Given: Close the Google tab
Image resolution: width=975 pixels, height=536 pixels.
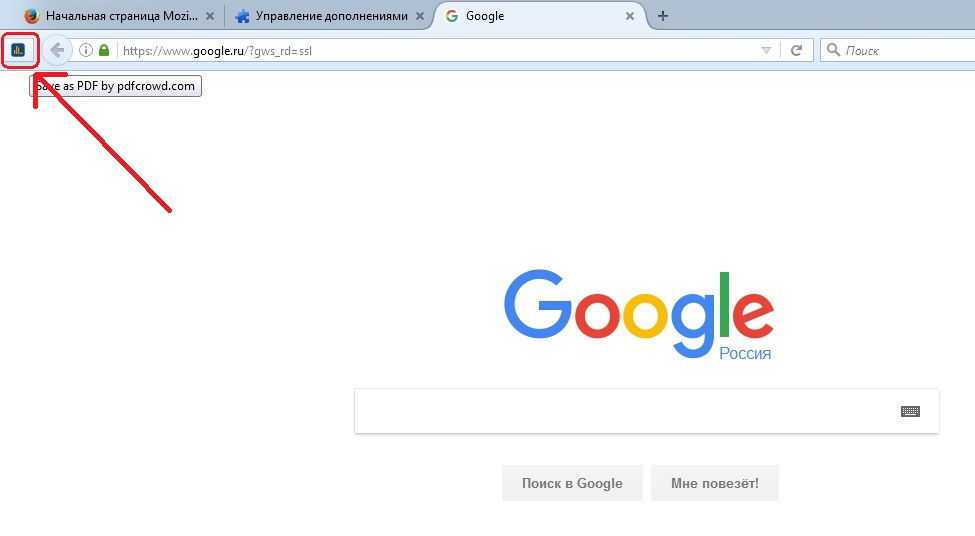Looking at the screenshot, I should point(630,16).
